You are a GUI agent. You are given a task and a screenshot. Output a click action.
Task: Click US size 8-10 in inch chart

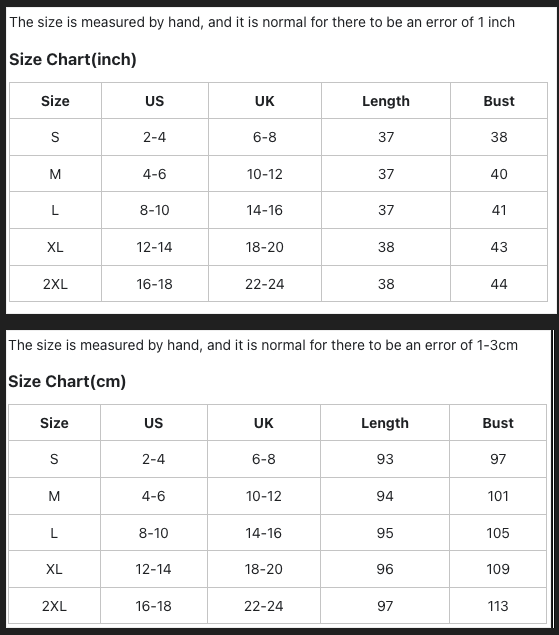point(155,210)
